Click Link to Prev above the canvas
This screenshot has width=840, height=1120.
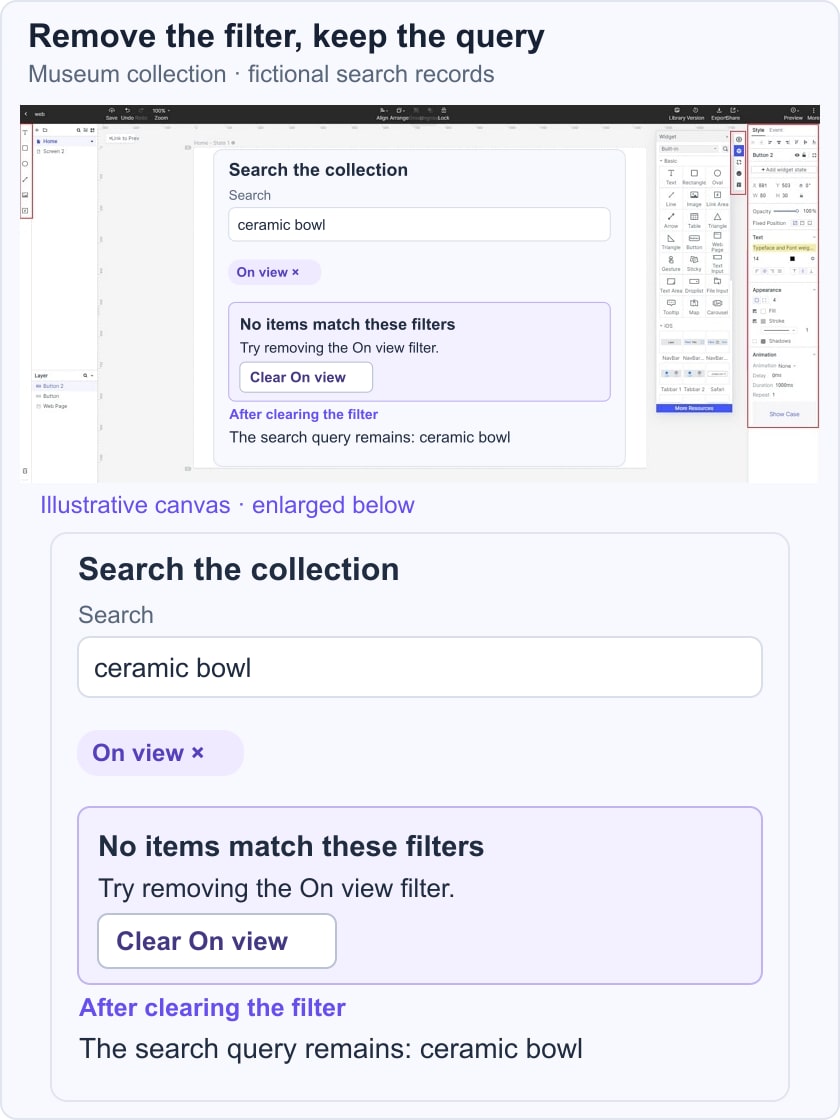(124, 138)
